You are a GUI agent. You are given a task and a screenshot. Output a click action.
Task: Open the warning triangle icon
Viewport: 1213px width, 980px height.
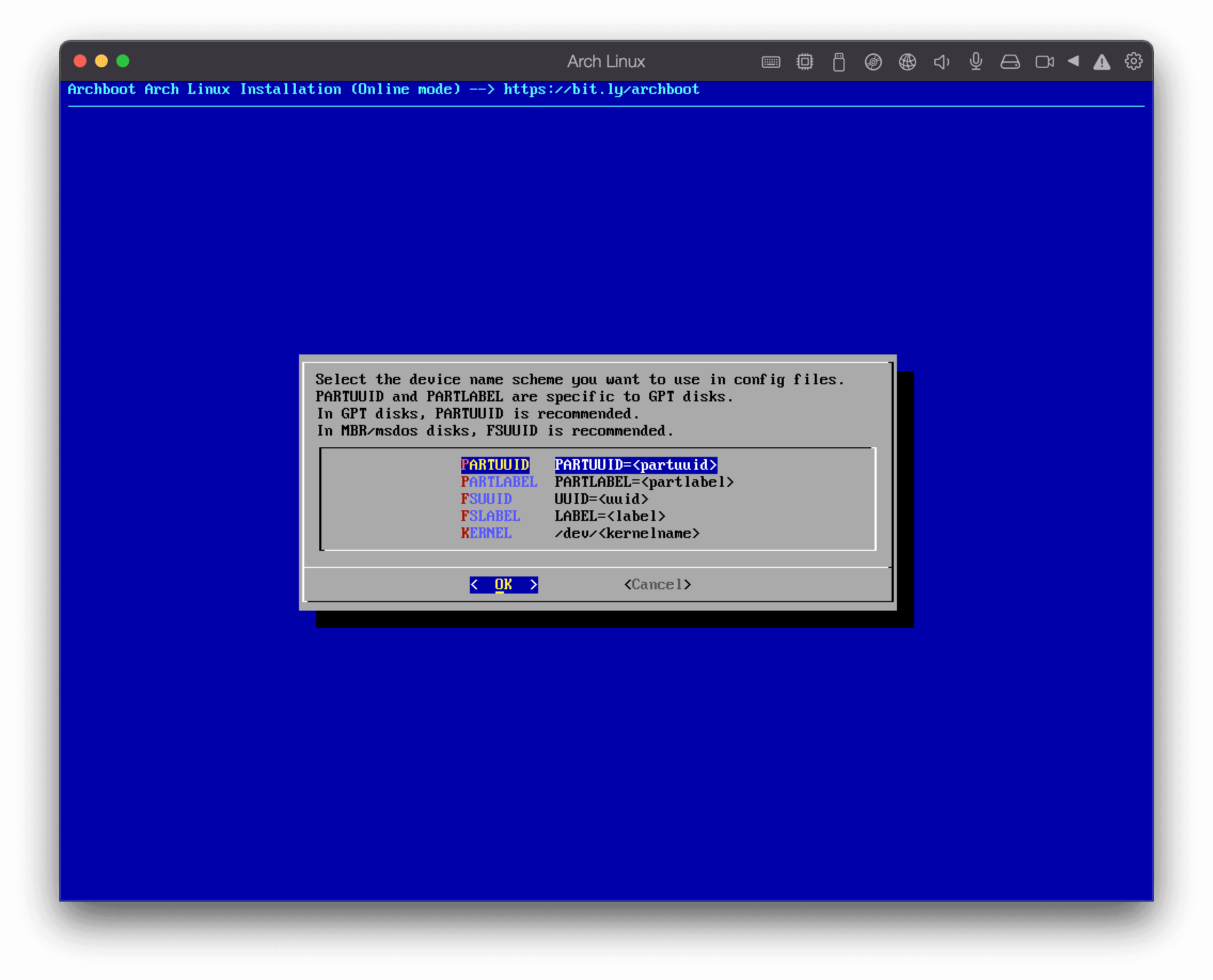(x=1101, y=61)
